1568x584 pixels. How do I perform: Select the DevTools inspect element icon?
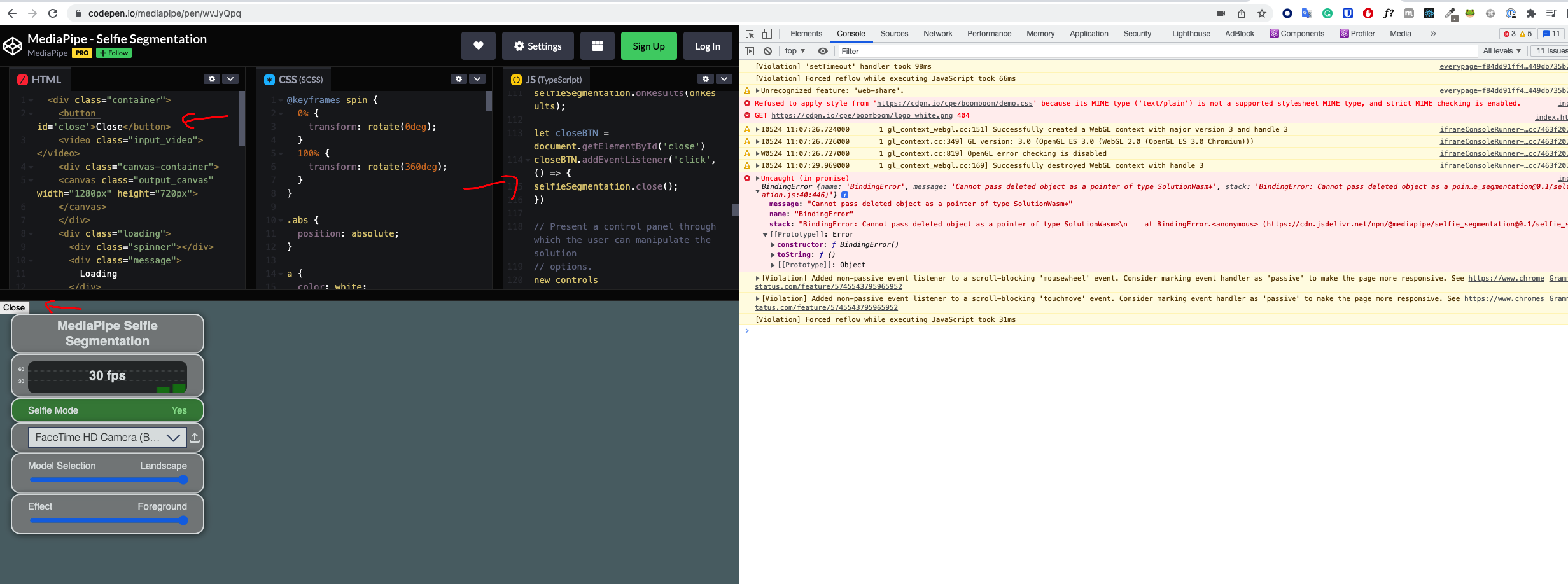pos(750,34)
